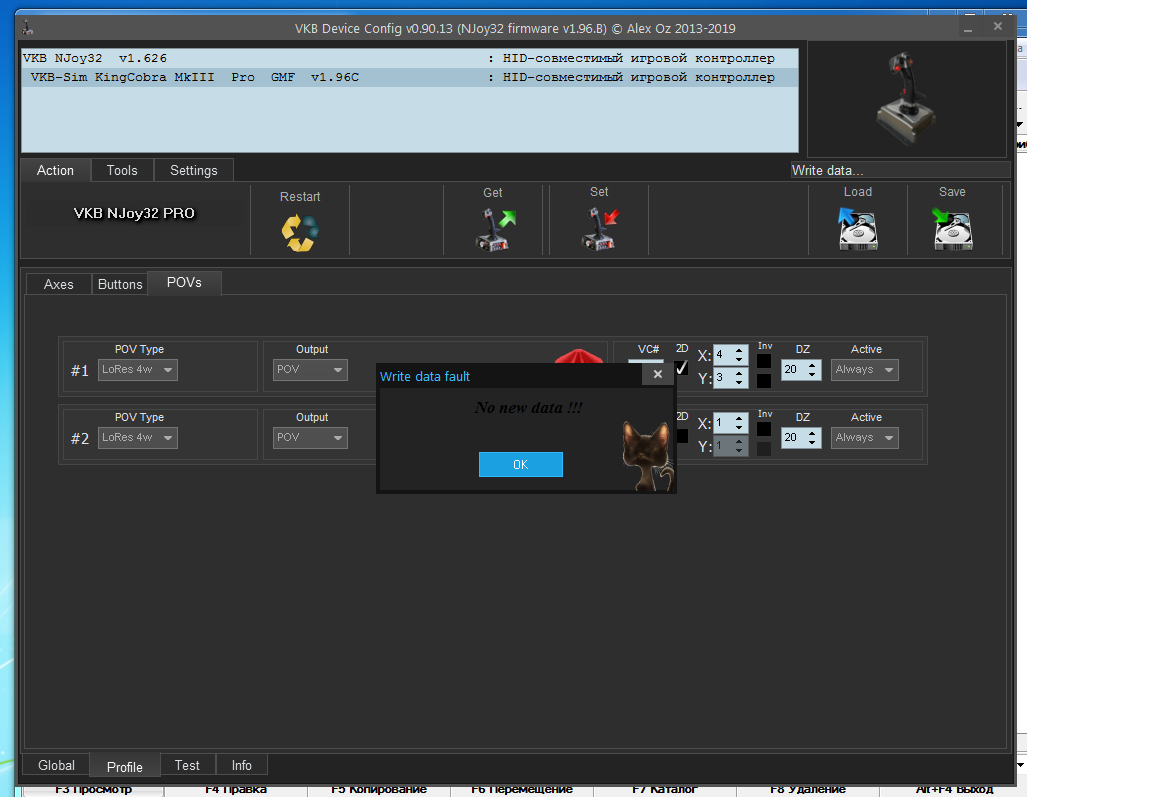Open Active dropdown for POV #1
Screen dimensions: 1152x797
coord(865,369)
